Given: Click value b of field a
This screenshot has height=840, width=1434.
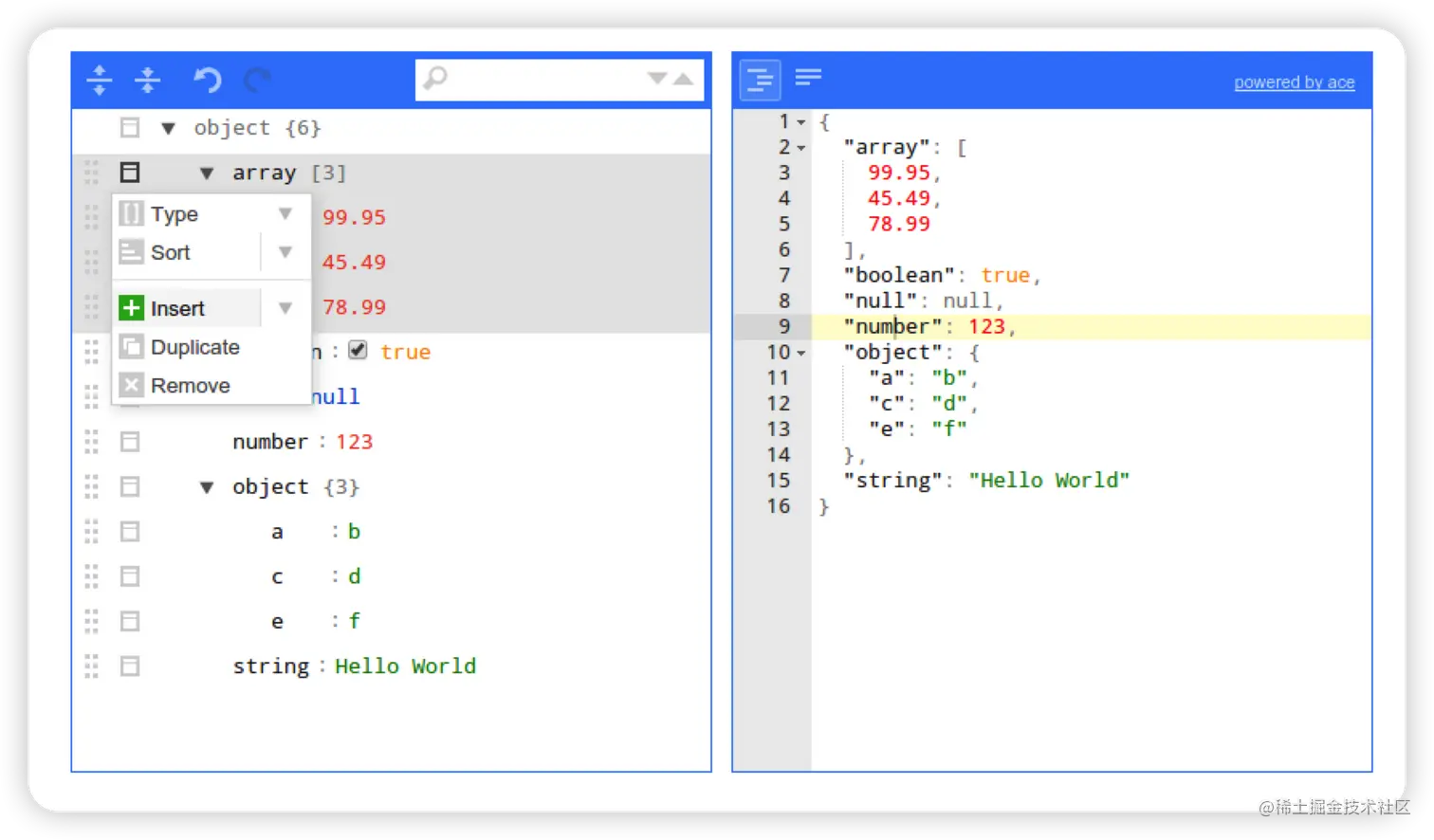Looking at the screenshot, I should click(354, 532).
